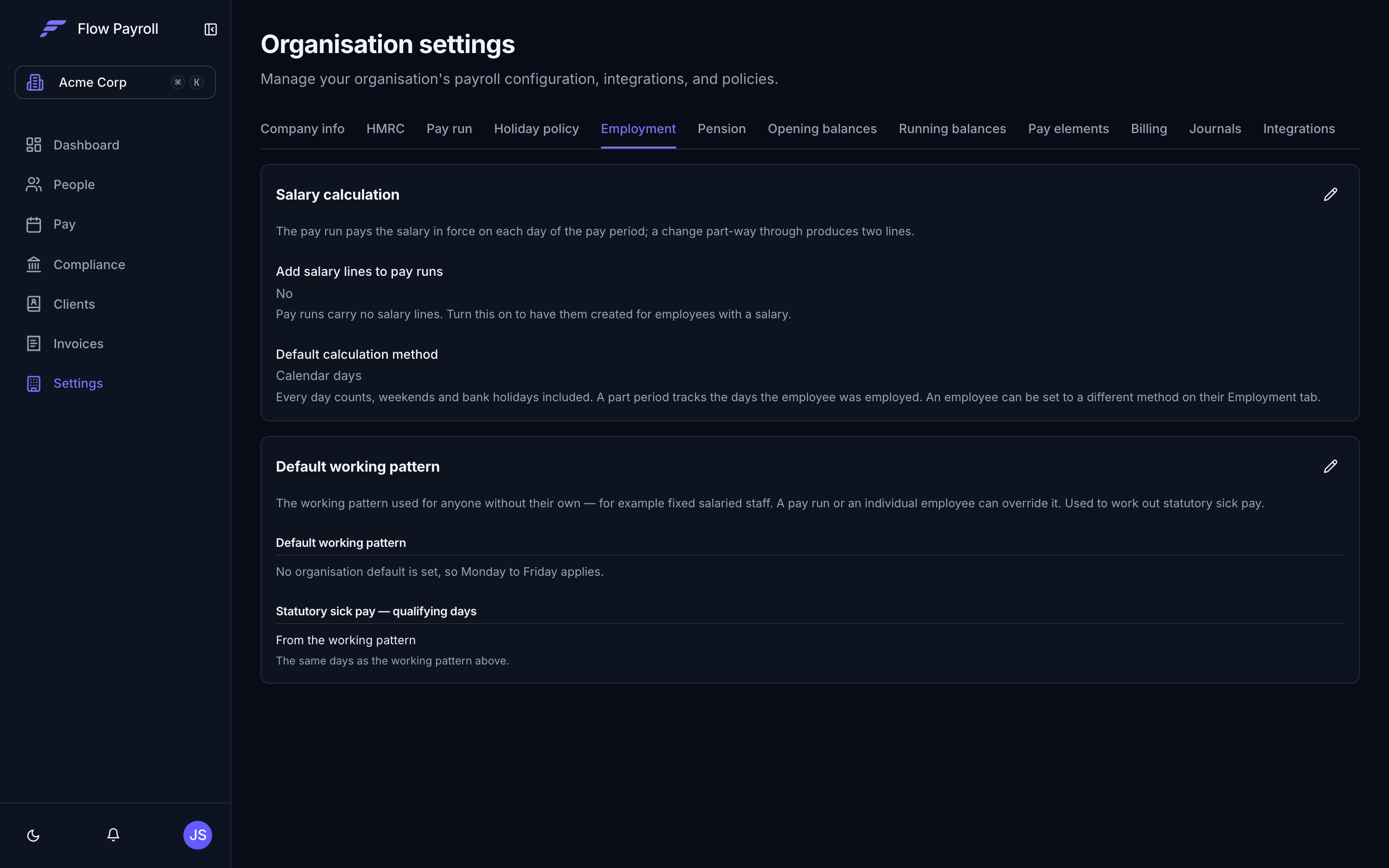The height and width of the screenshot is (868, 1389).
Task: Open JS user avatar menu
Action: pos(197,835)
